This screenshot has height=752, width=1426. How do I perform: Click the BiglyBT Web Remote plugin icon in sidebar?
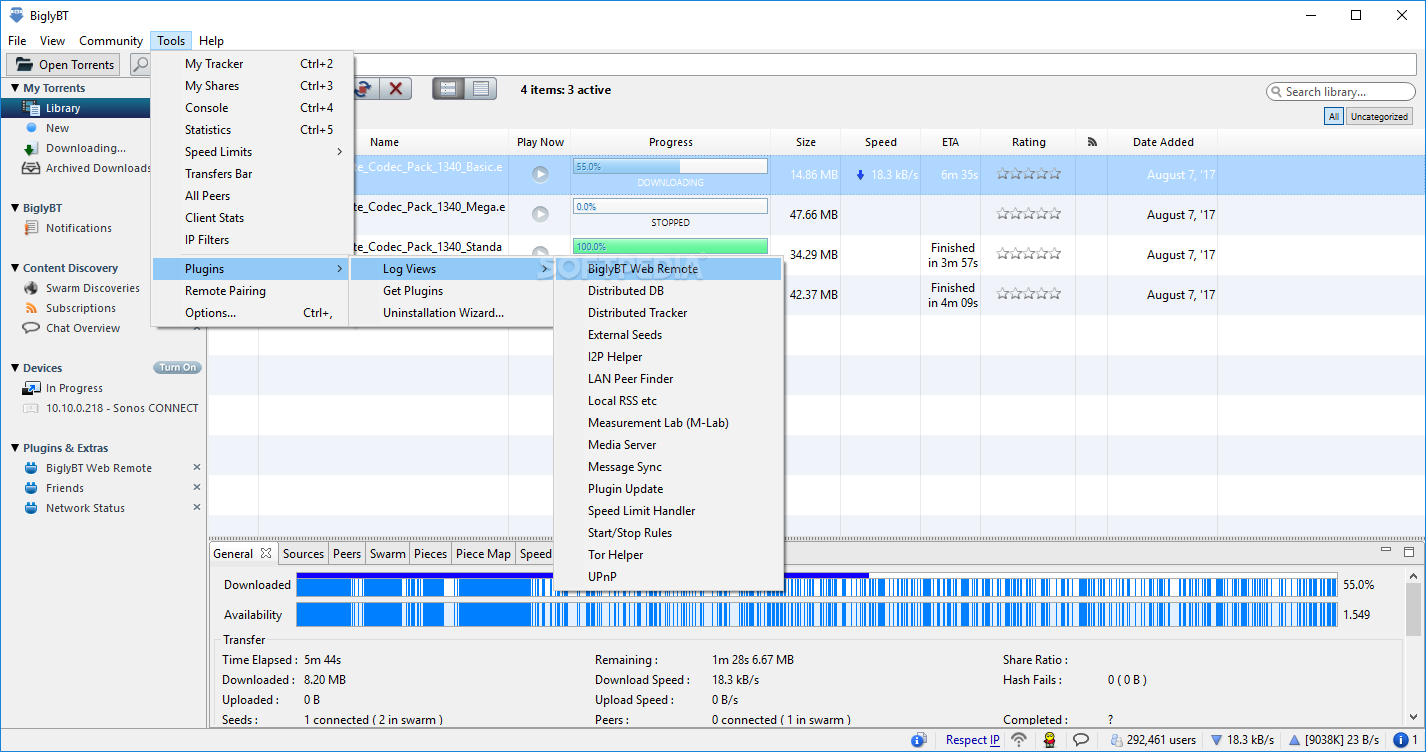32,468
